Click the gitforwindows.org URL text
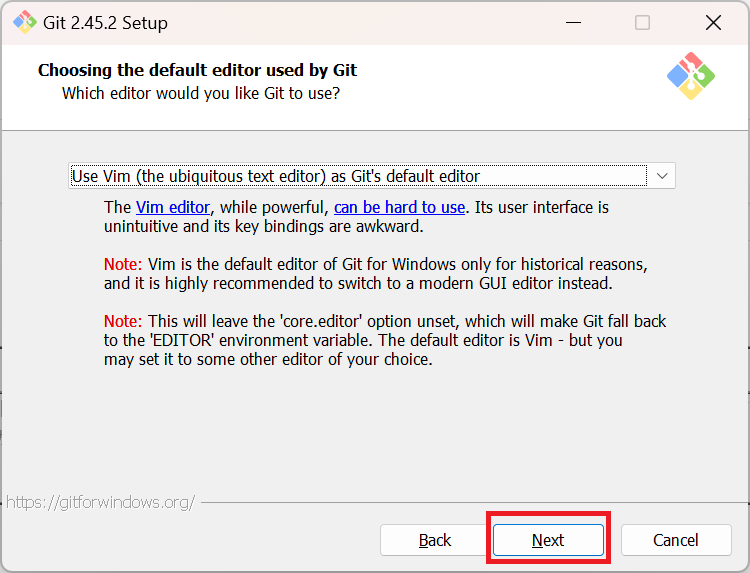This screenshot has width=750, height=573. click(x=100, y=502)
